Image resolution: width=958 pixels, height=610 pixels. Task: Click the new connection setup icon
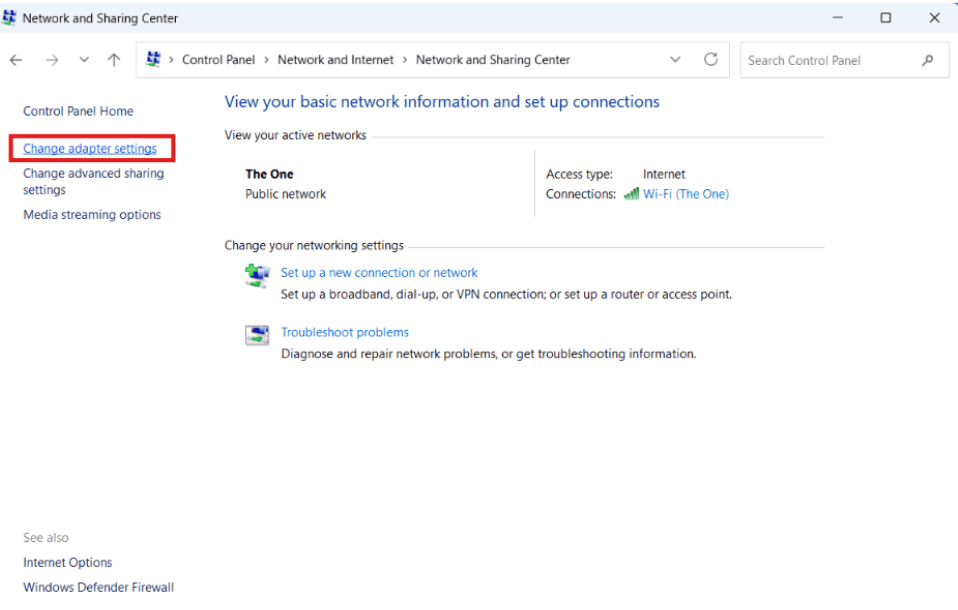[257, 276]
